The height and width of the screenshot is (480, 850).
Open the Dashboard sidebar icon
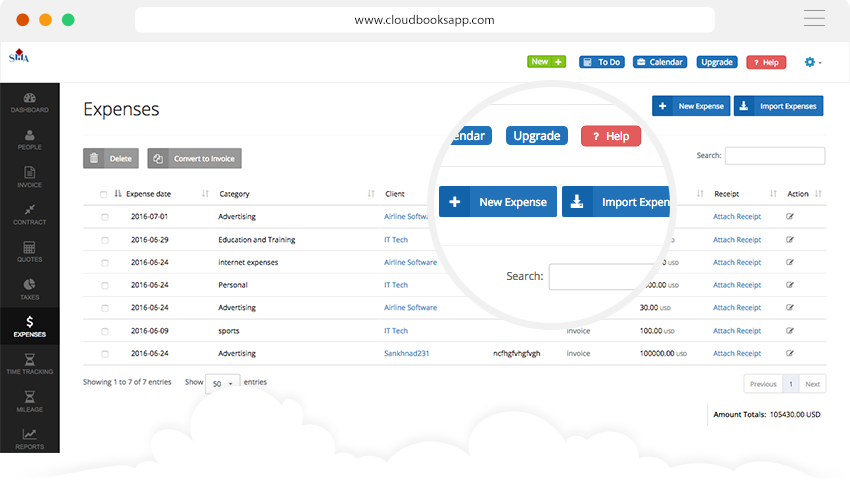[x=29, y=102]
